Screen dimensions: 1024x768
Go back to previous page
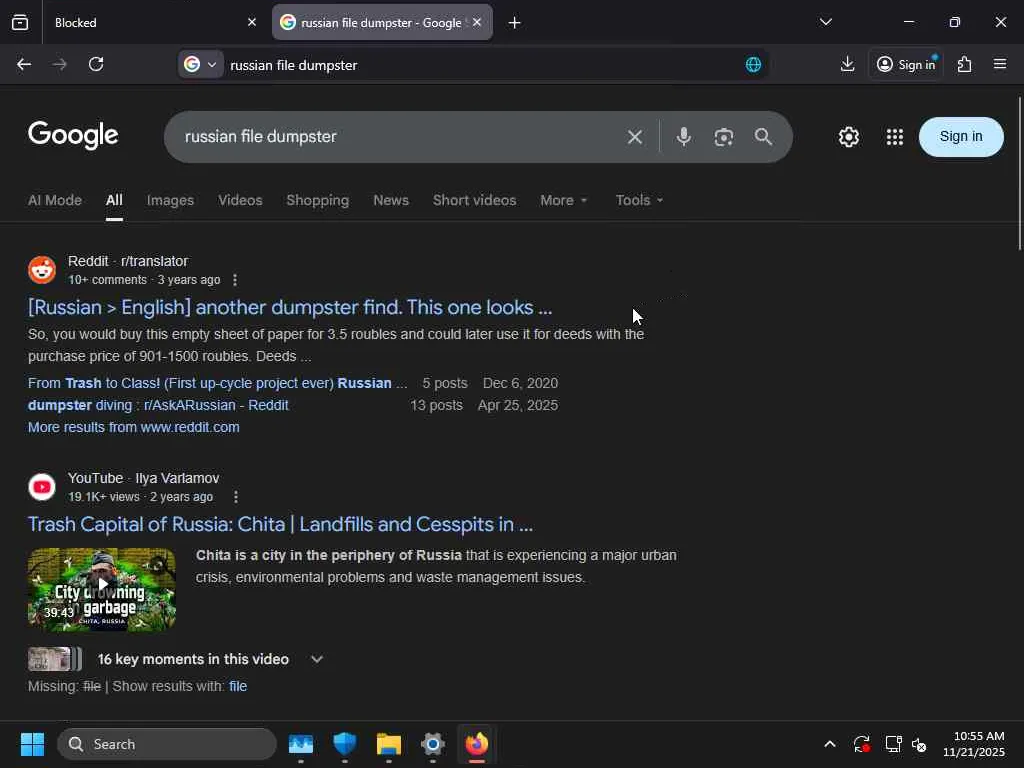24,64
